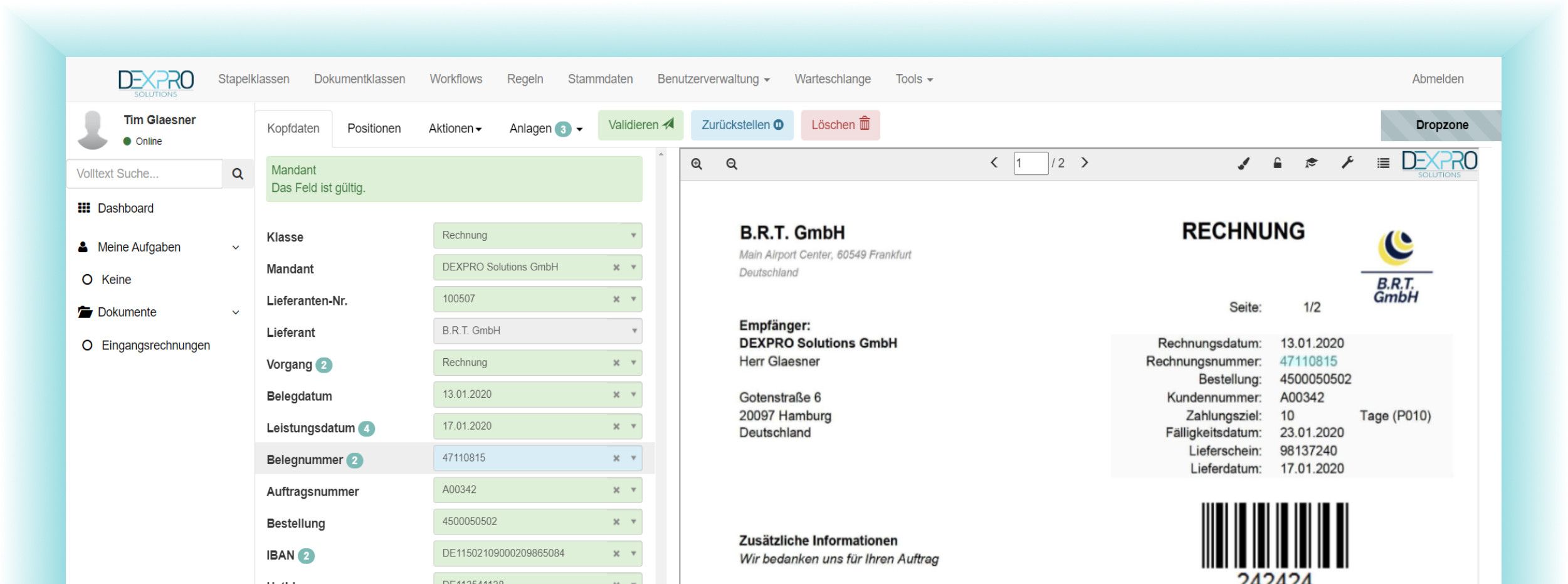Clear the Belegnummer field value

tap(616, 458)
